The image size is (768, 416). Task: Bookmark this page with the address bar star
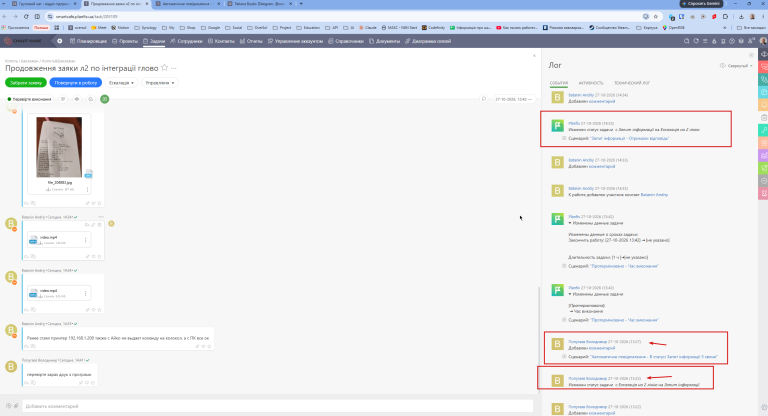click(x=655, y=16)
